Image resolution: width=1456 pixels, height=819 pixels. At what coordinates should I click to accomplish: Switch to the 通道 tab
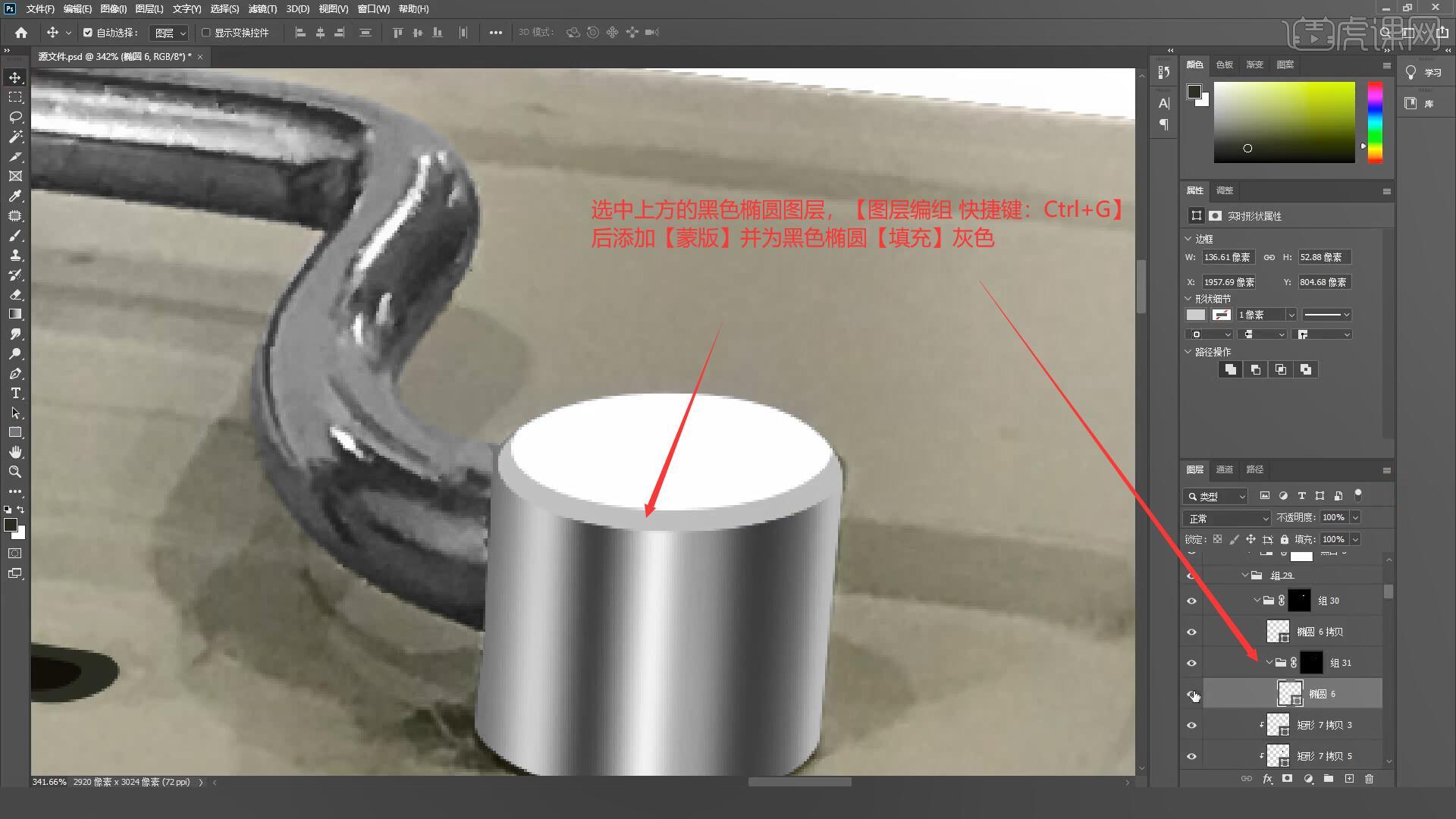1224,469
